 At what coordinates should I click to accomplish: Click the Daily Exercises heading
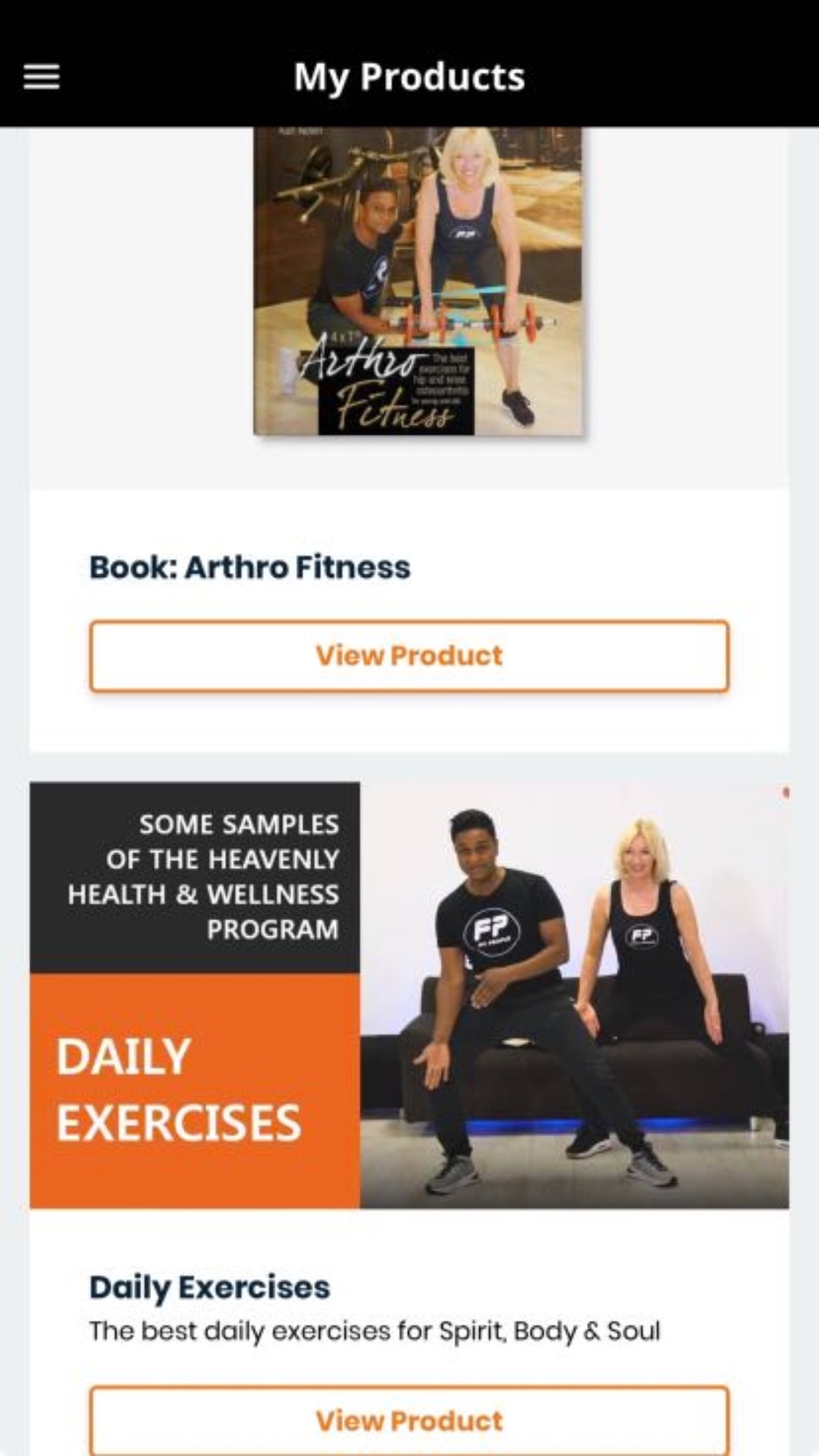(x=210, y=1286)
